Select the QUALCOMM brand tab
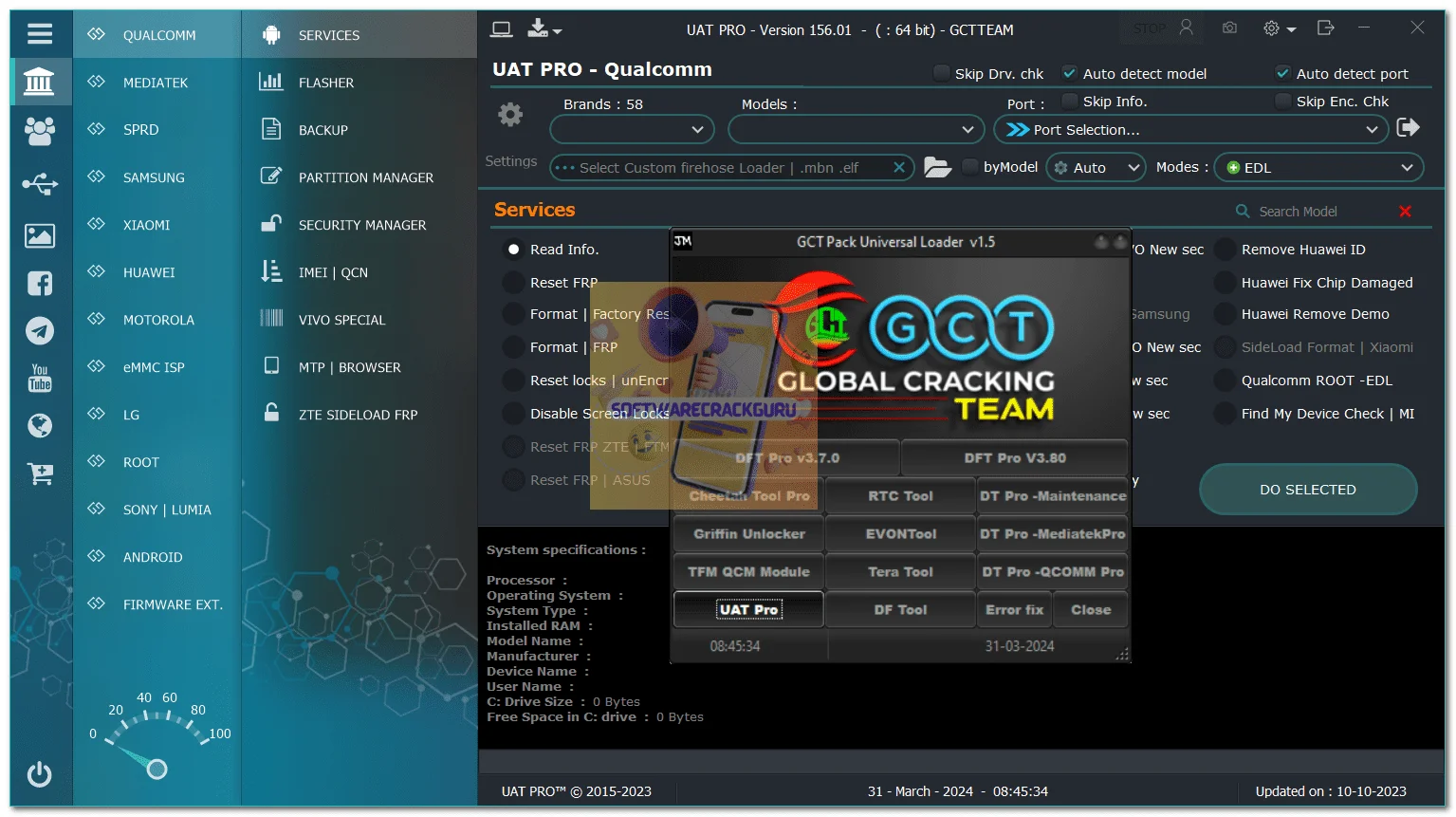The height and width of the screenshot is (817, 1456). pos(157,35)
